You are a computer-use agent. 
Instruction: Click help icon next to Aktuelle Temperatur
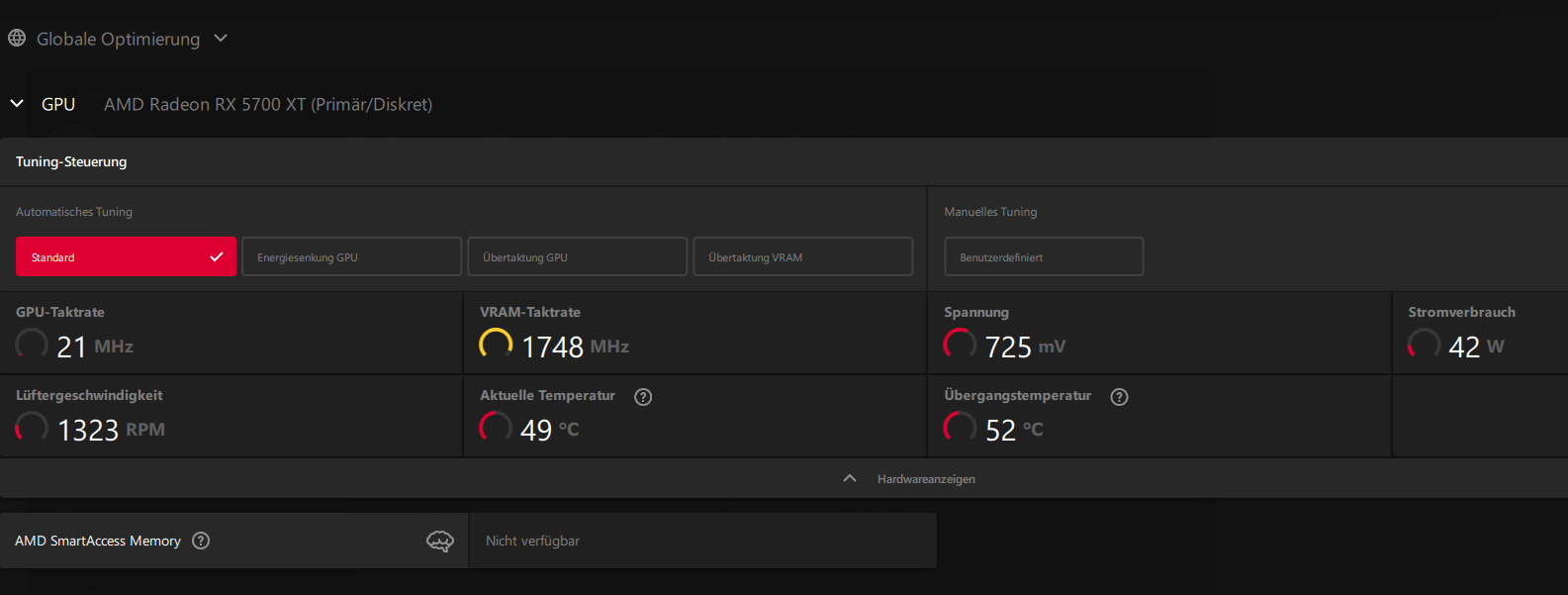pos(643,397)
